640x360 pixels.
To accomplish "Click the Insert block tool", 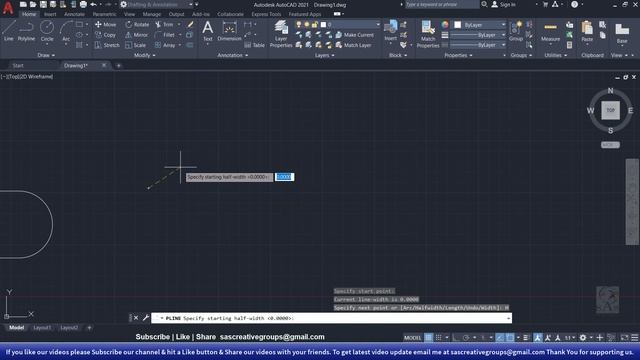I will point(391,31).
